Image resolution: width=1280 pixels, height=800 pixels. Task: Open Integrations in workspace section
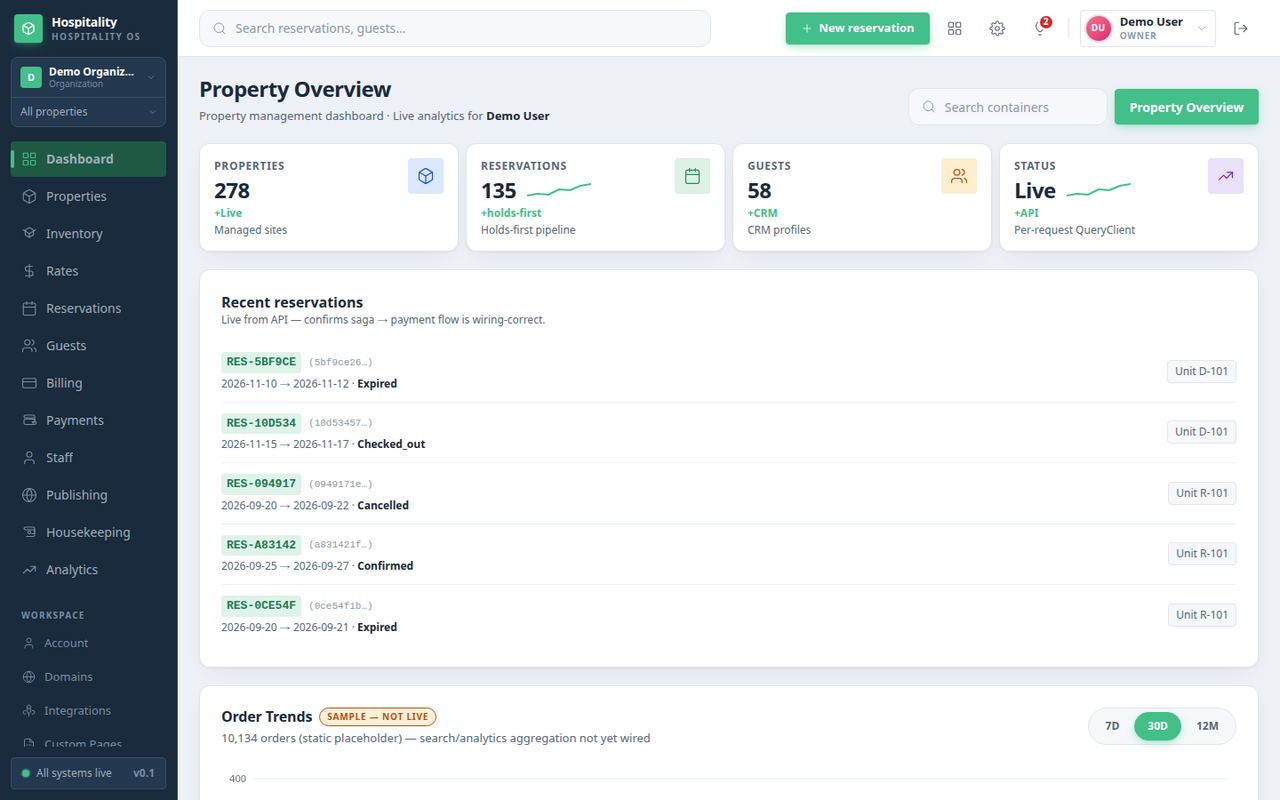pyautogui.click(x=88, y=711)
